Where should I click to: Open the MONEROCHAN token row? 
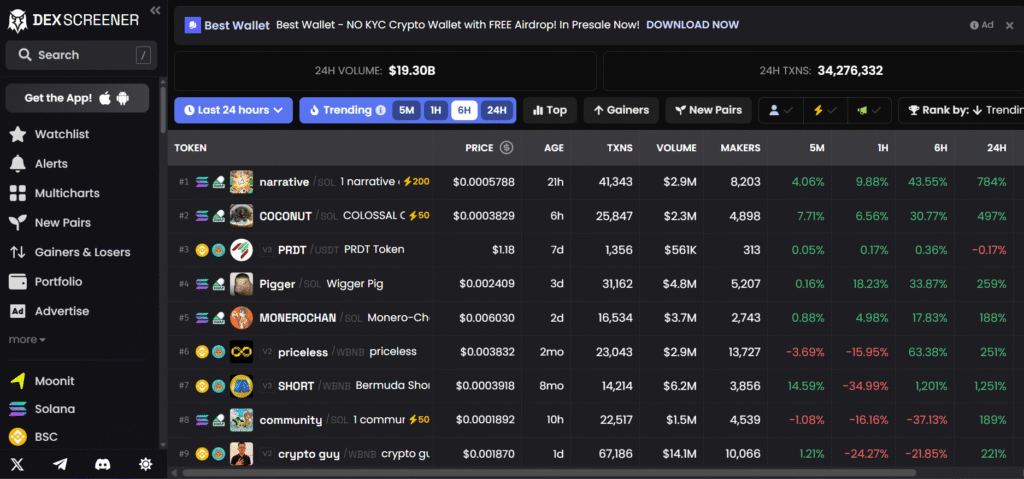click(596, 318)
